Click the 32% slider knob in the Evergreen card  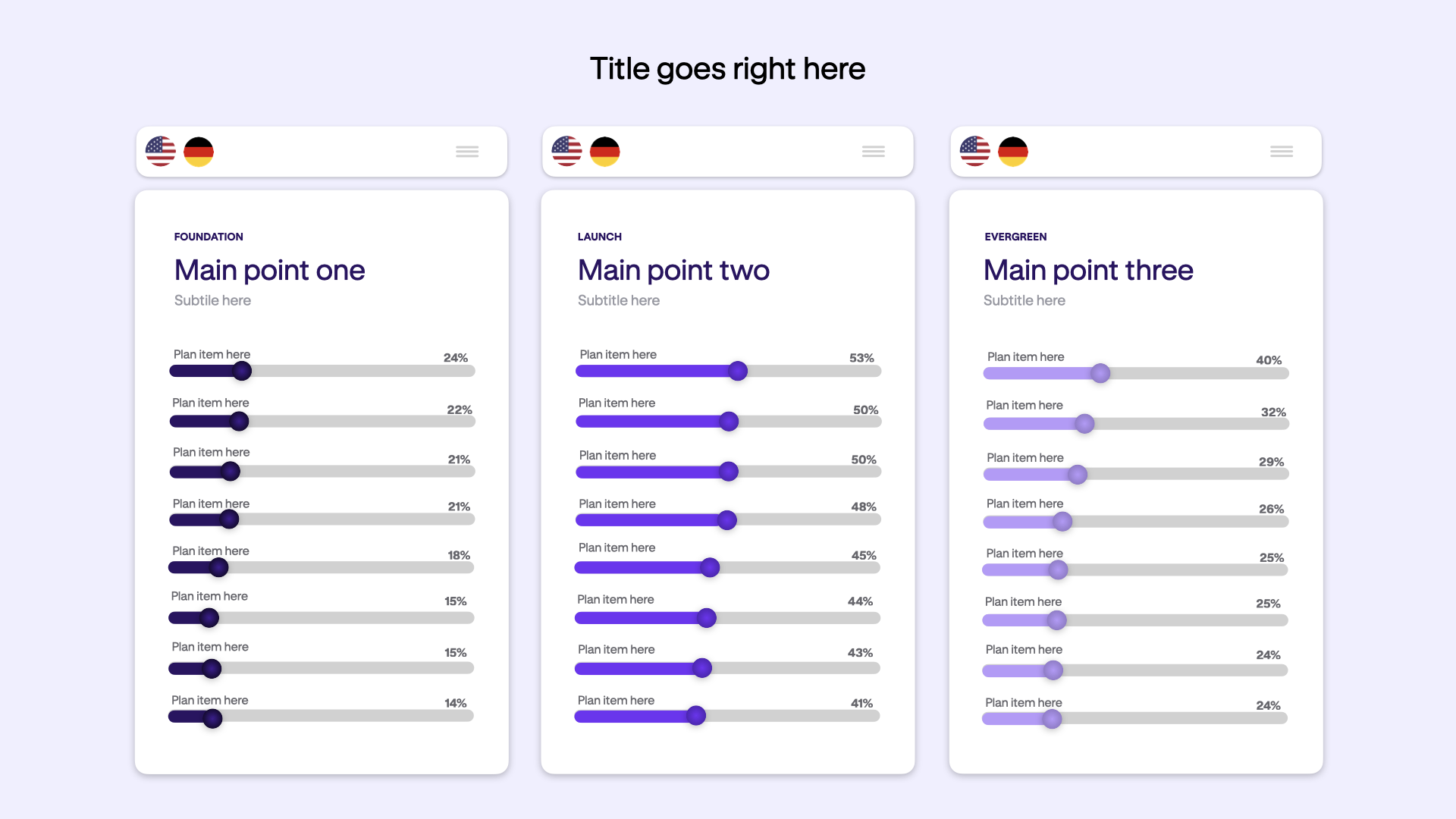tap(1085, 424)
